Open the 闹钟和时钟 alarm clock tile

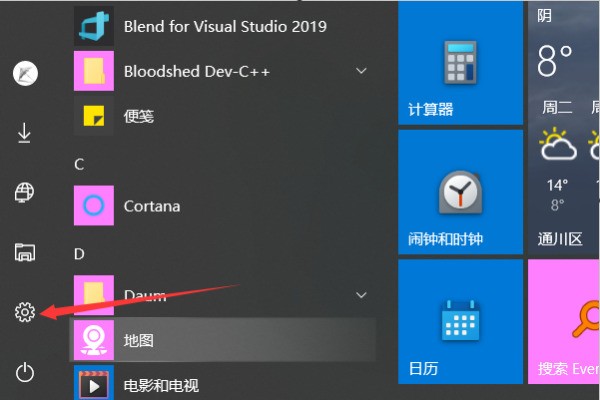(460, 190)
